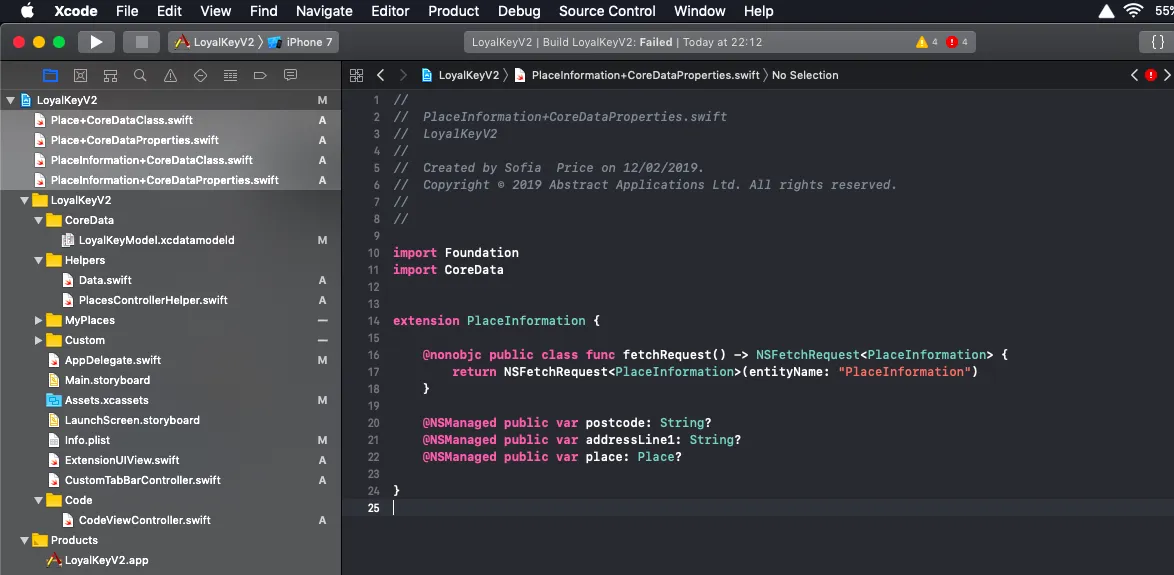
Task: Open the Debug navigator icon
Action: pyautogui.click(x=231, y=75)
